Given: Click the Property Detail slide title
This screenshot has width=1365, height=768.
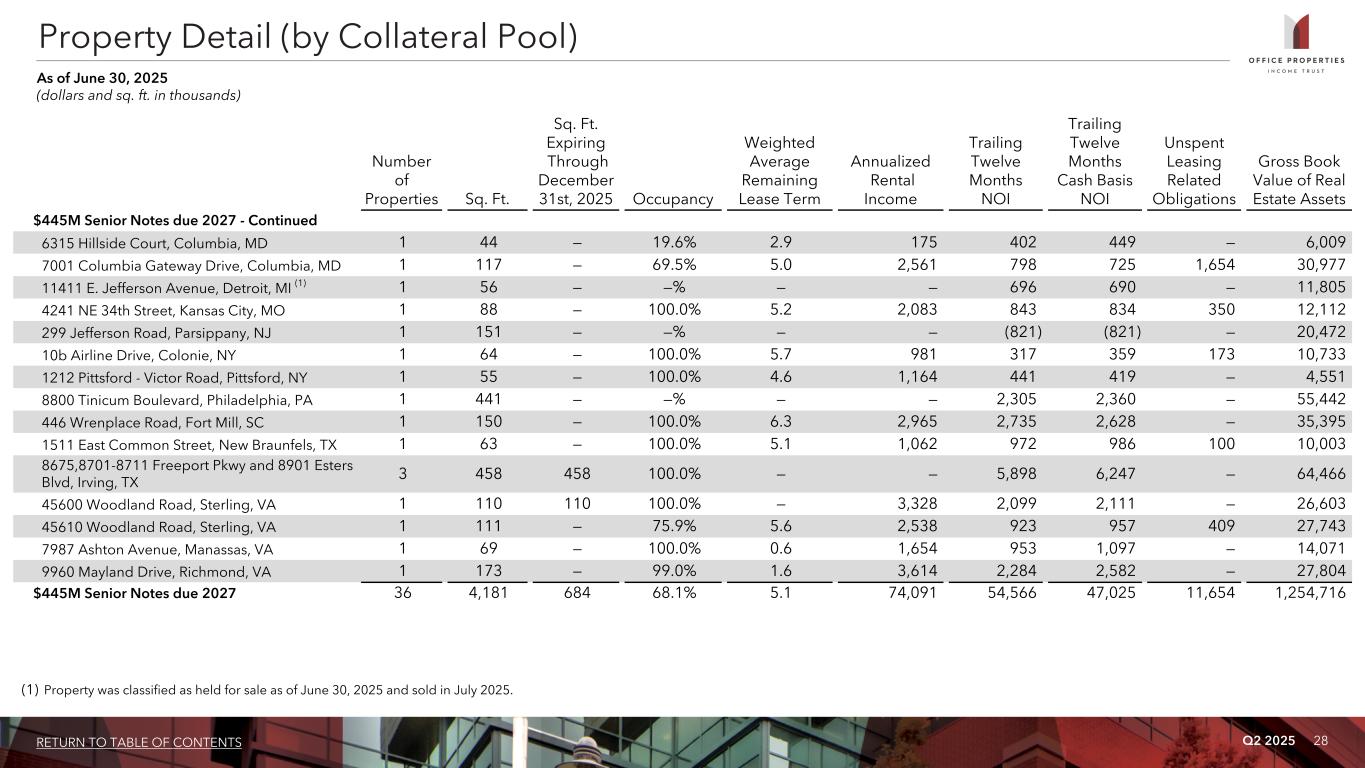Looking at the screenshot, I should point(308,37).
